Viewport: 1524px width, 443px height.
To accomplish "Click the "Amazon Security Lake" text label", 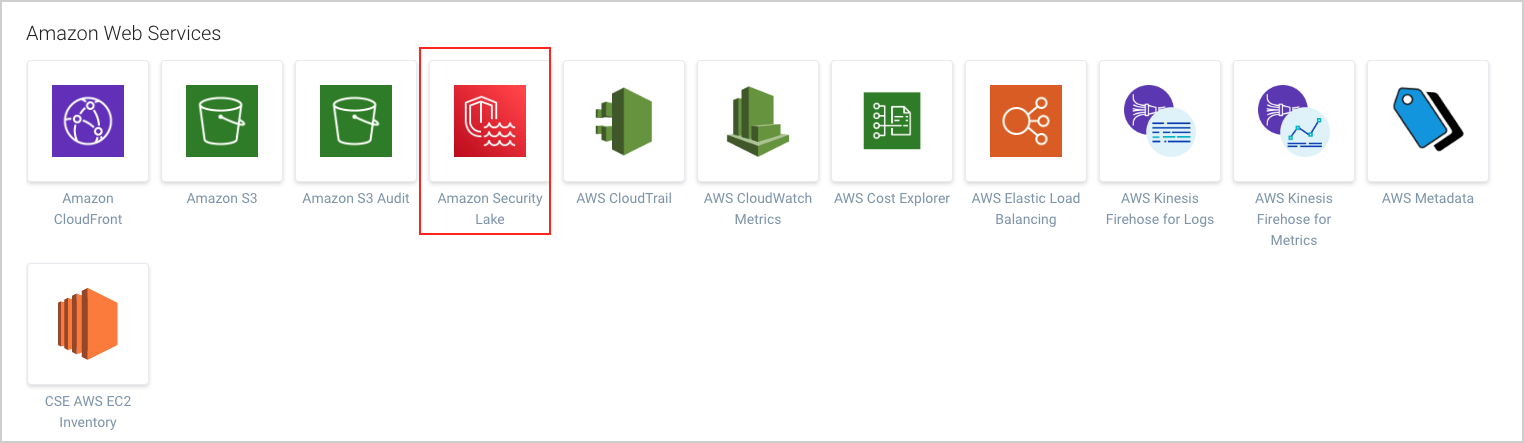I will [x=490, y=209].
